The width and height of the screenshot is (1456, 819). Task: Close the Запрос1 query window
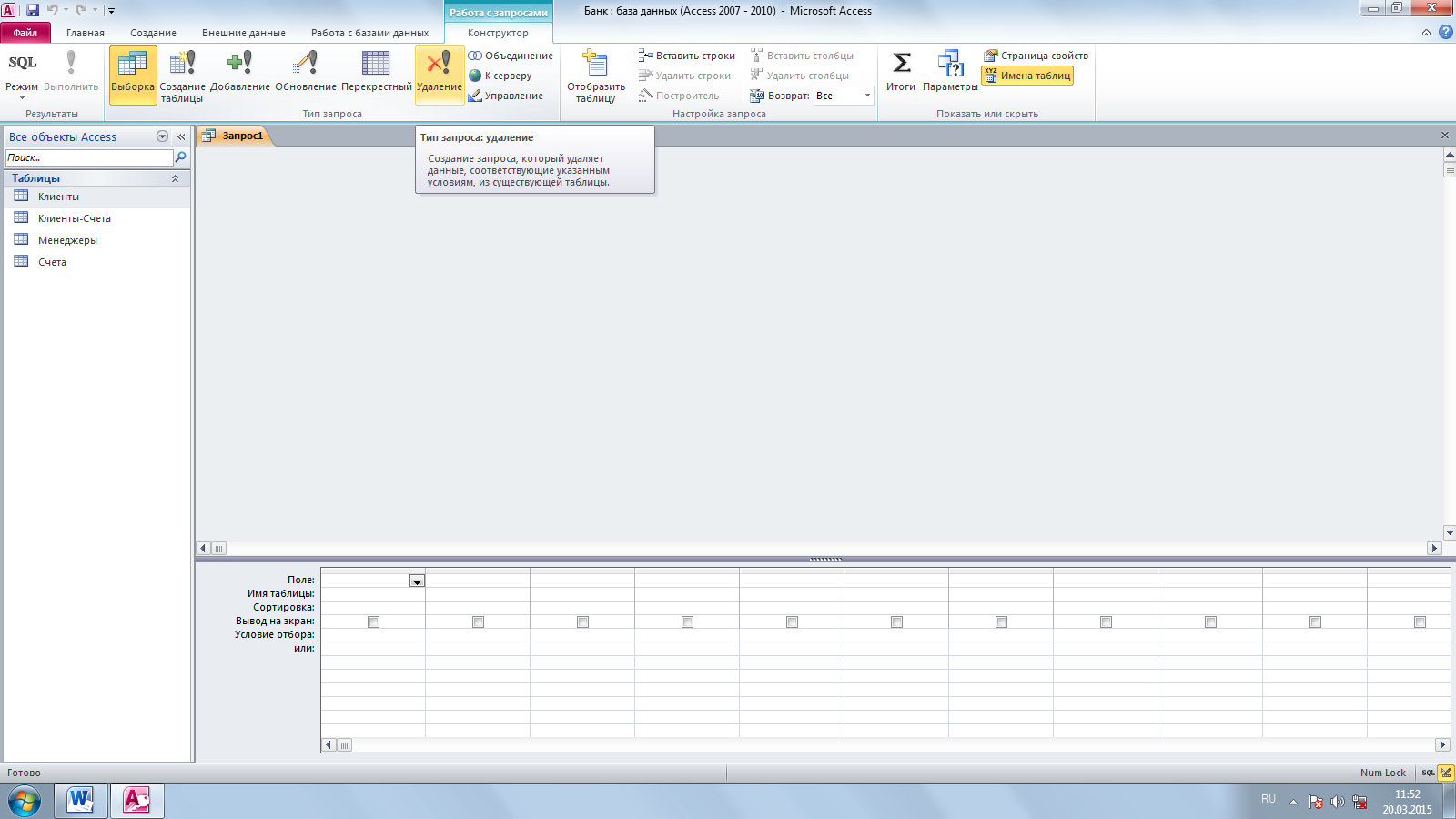[x=1444, y=136]
